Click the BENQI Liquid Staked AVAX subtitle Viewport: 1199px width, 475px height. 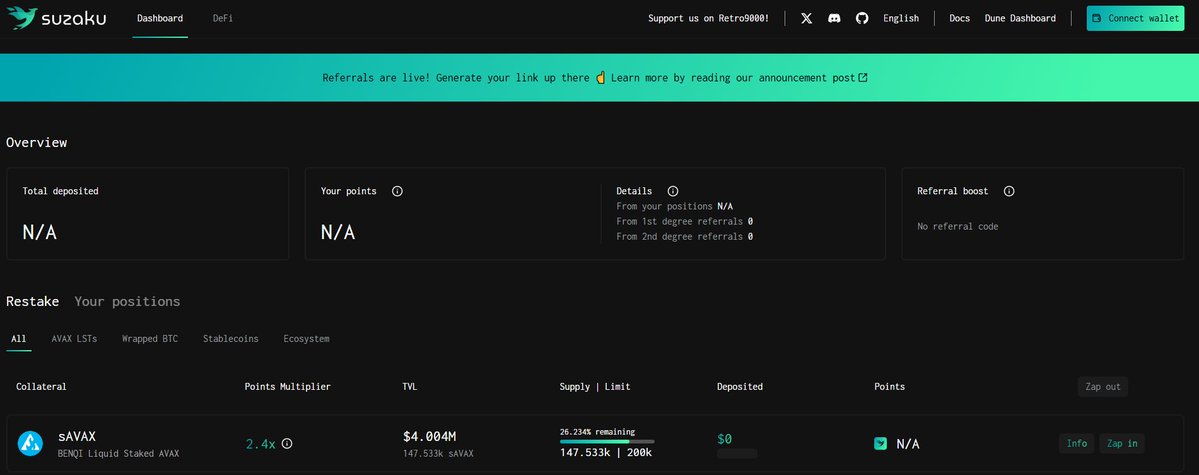(x=119, y=454)
